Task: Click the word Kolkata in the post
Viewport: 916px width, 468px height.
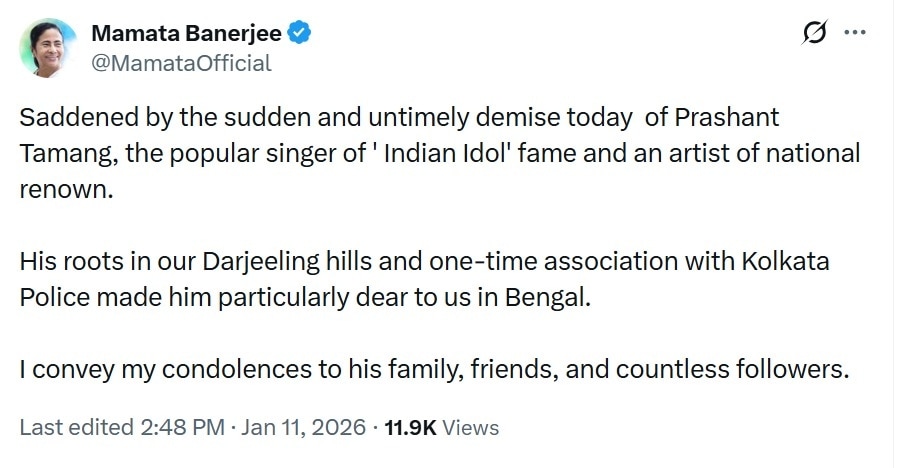Action: pyautogui.click(x=789, y=261)
